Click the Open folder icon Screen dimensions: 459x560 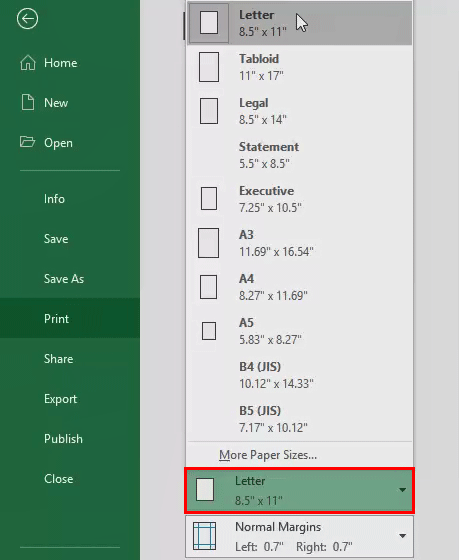coord(28,142)
